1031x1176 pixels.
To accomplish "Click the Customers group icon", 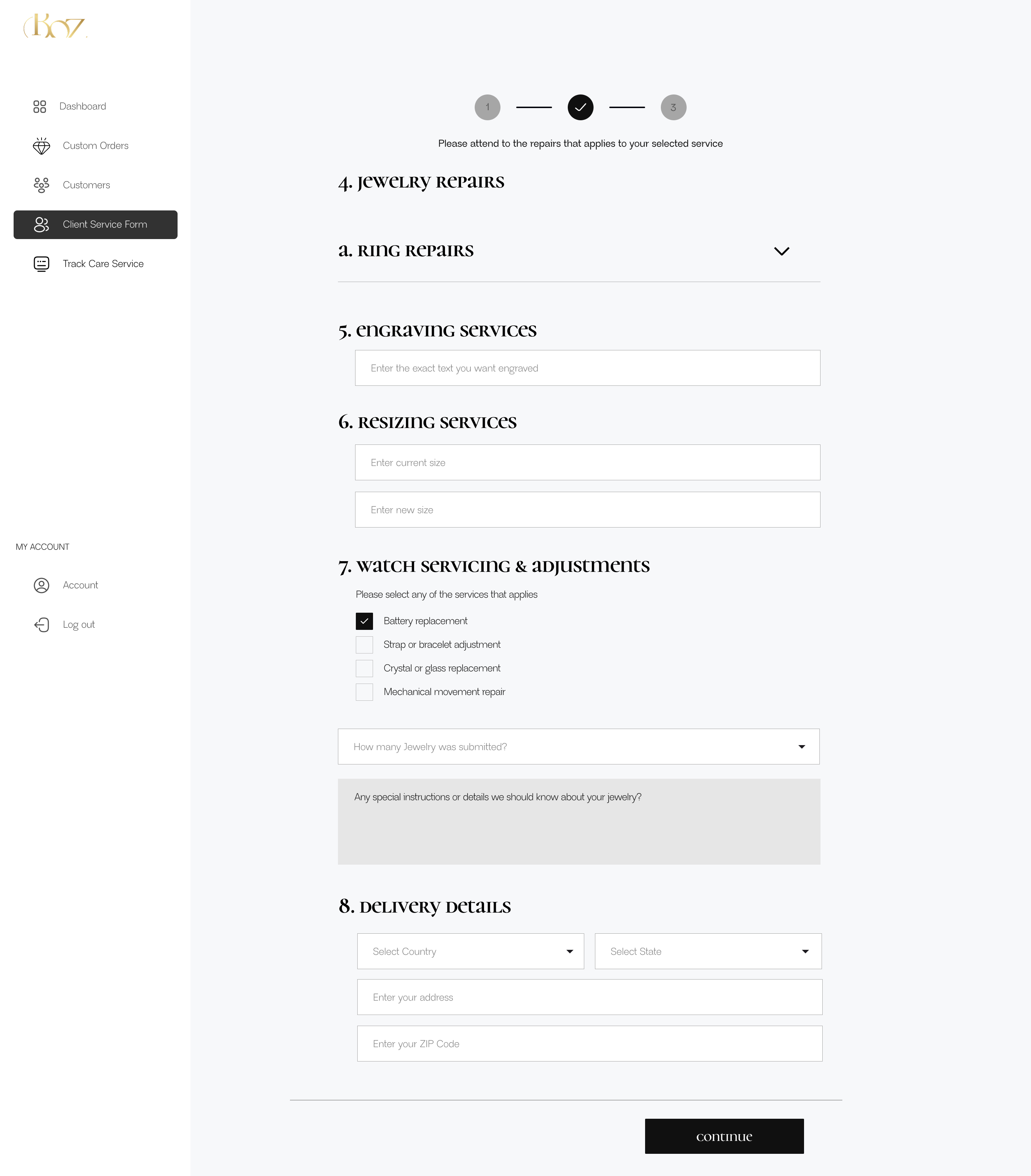I will (42, 185).
